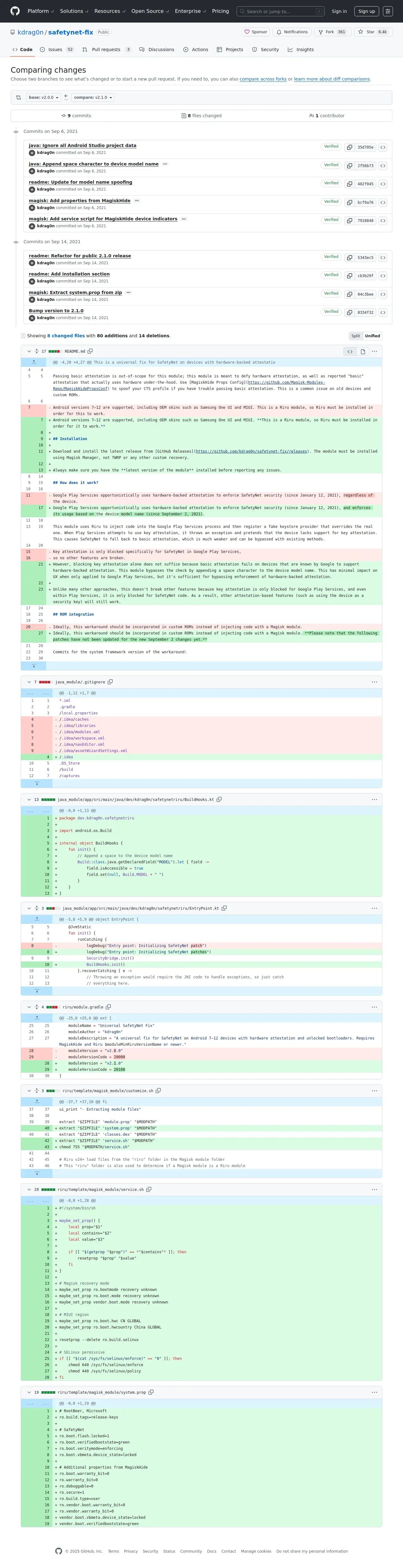This screenshot has height=1568, width=403.
Task: Copy full SHA for commit 8334f32
Action: [349, 312]
